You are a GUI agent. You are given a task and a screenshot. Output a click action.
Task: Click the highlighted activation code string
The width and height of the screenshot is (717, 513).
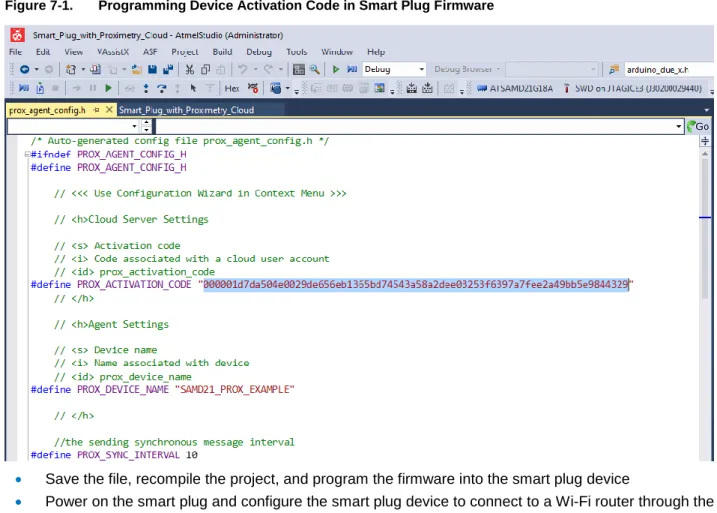tap(416, 284)
